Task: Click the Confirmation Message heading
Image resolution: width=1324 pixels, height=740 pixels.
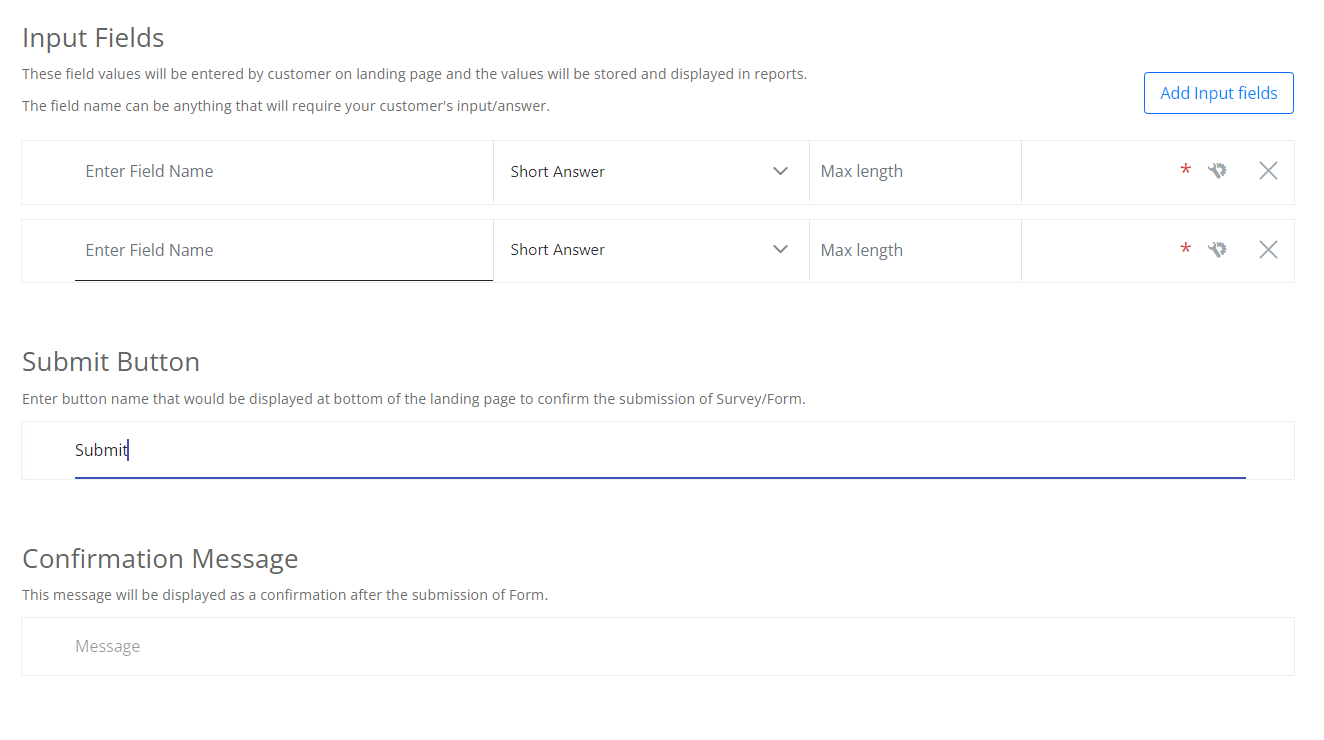Action: [x=160, y=558]
